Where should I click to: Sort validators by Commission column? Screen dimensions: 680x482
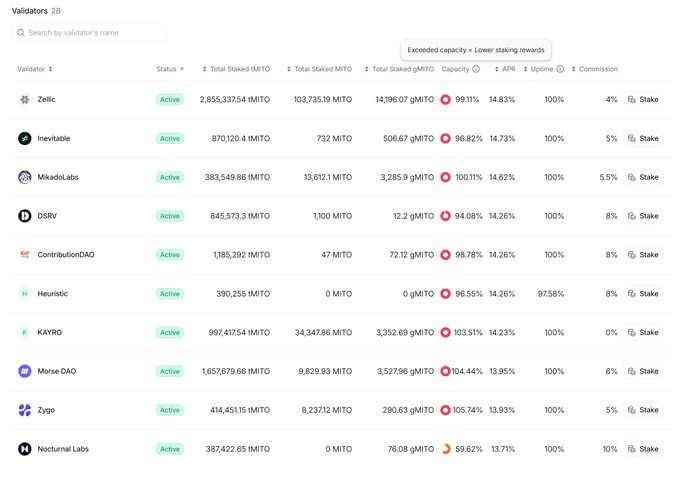point(596,69)
